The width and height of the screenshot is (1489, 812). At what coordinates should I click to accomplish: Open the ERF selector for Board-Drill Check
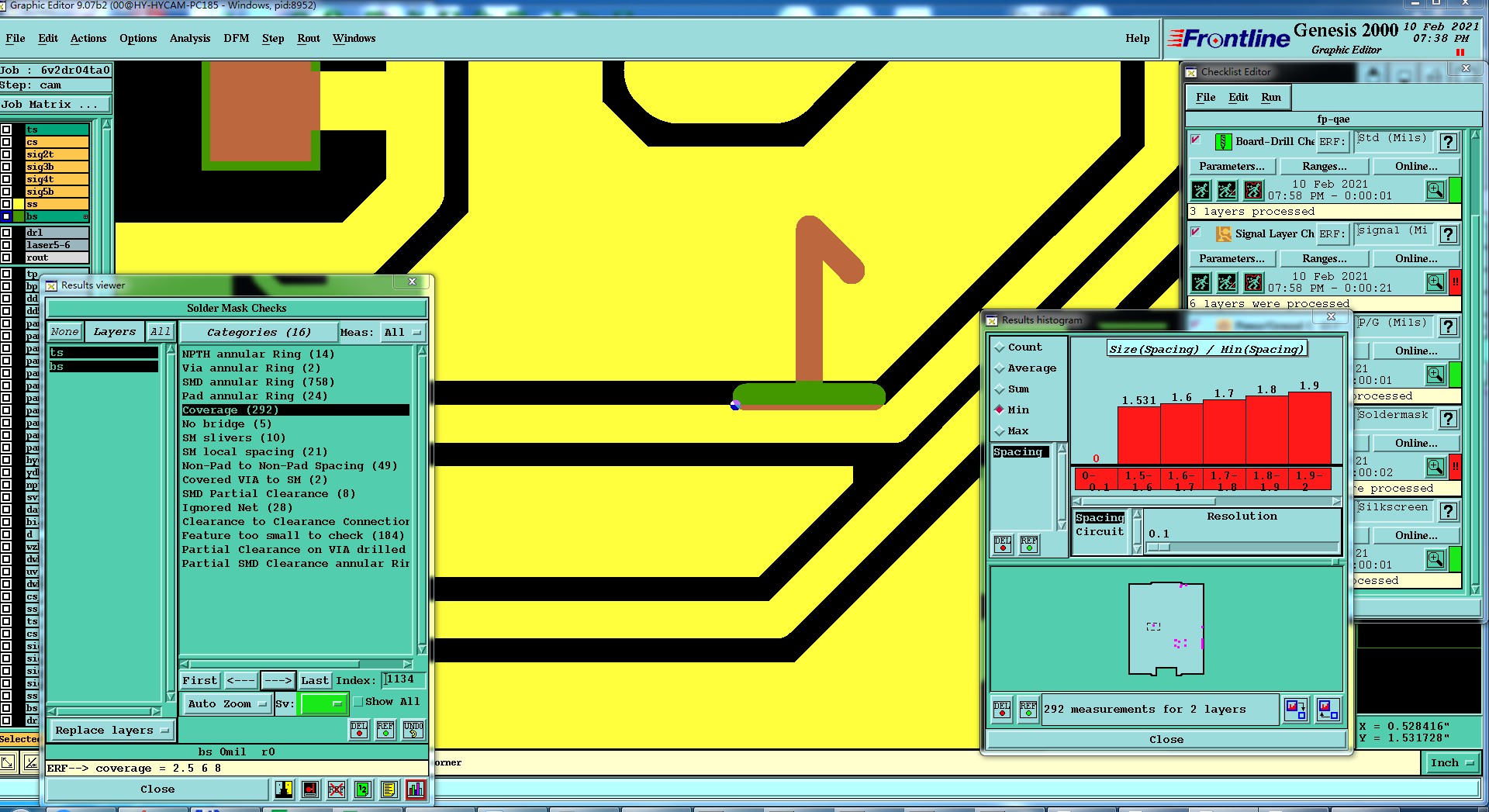[1332, 142]
